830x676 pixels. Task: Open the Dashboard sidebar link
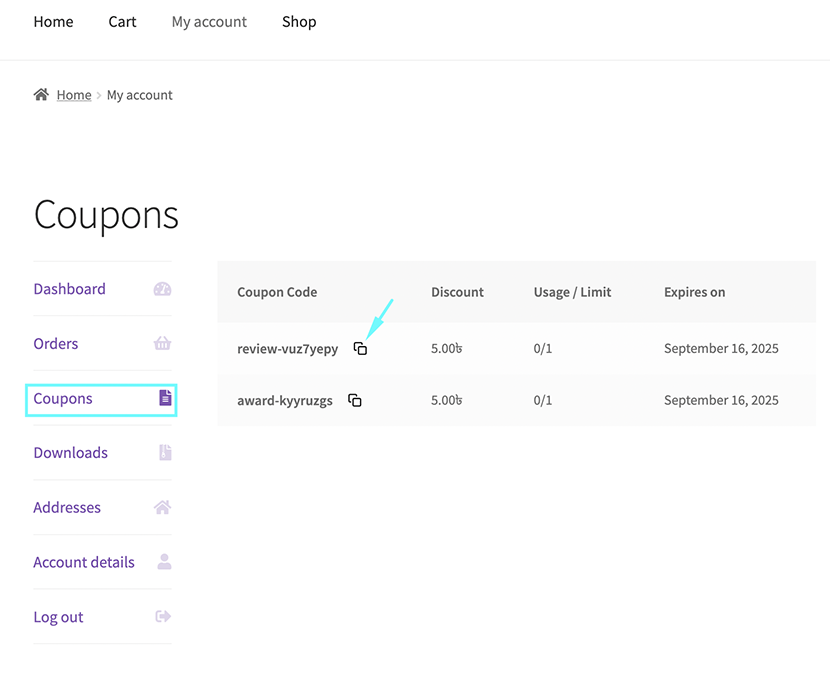click(69, 289)
